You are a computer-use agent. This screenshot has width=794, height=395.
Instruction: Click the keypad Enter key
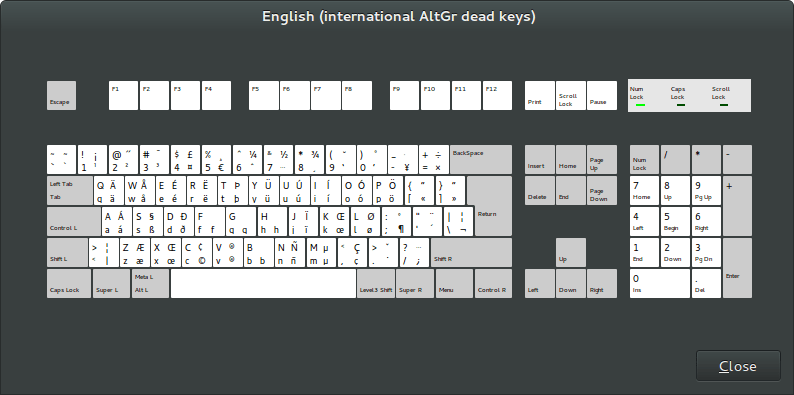tap(737, 268)
